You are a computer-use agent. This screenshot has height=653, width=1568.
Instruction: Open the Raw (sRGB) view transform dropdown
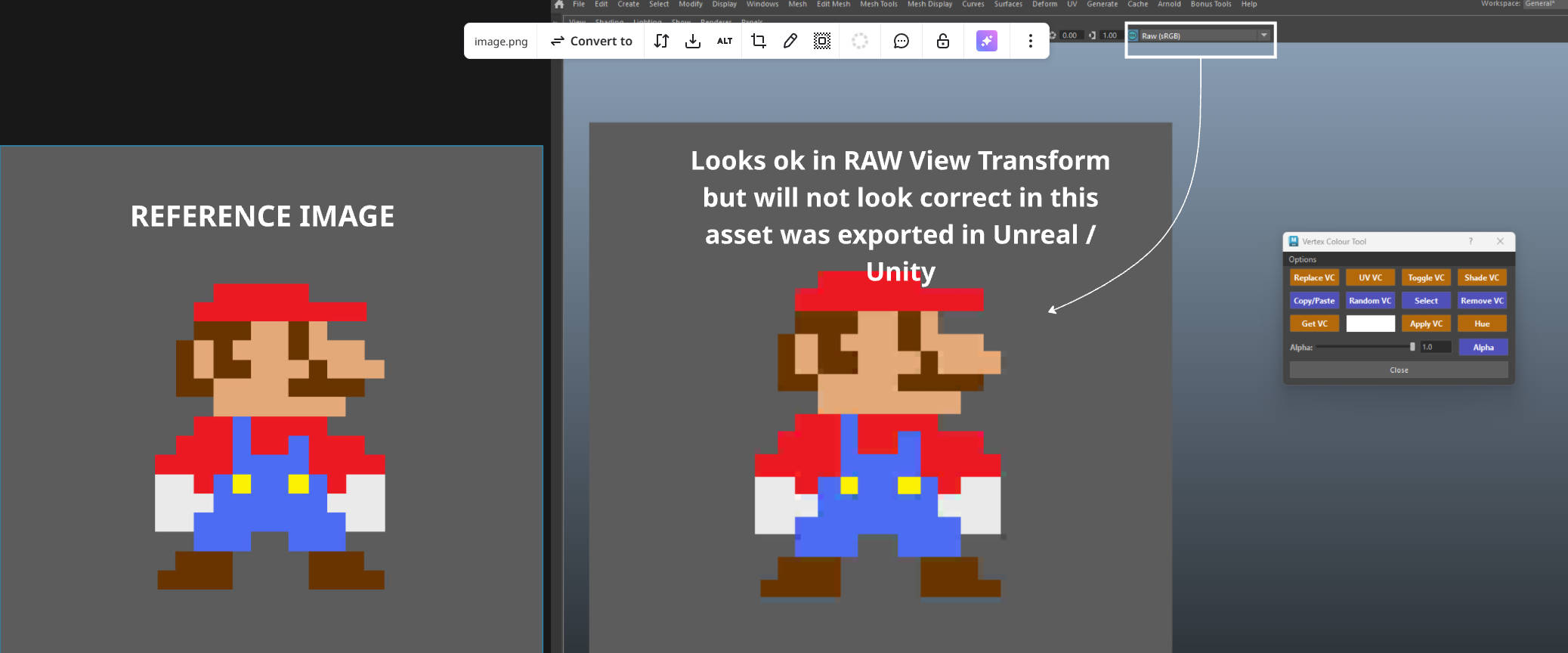1205,36
